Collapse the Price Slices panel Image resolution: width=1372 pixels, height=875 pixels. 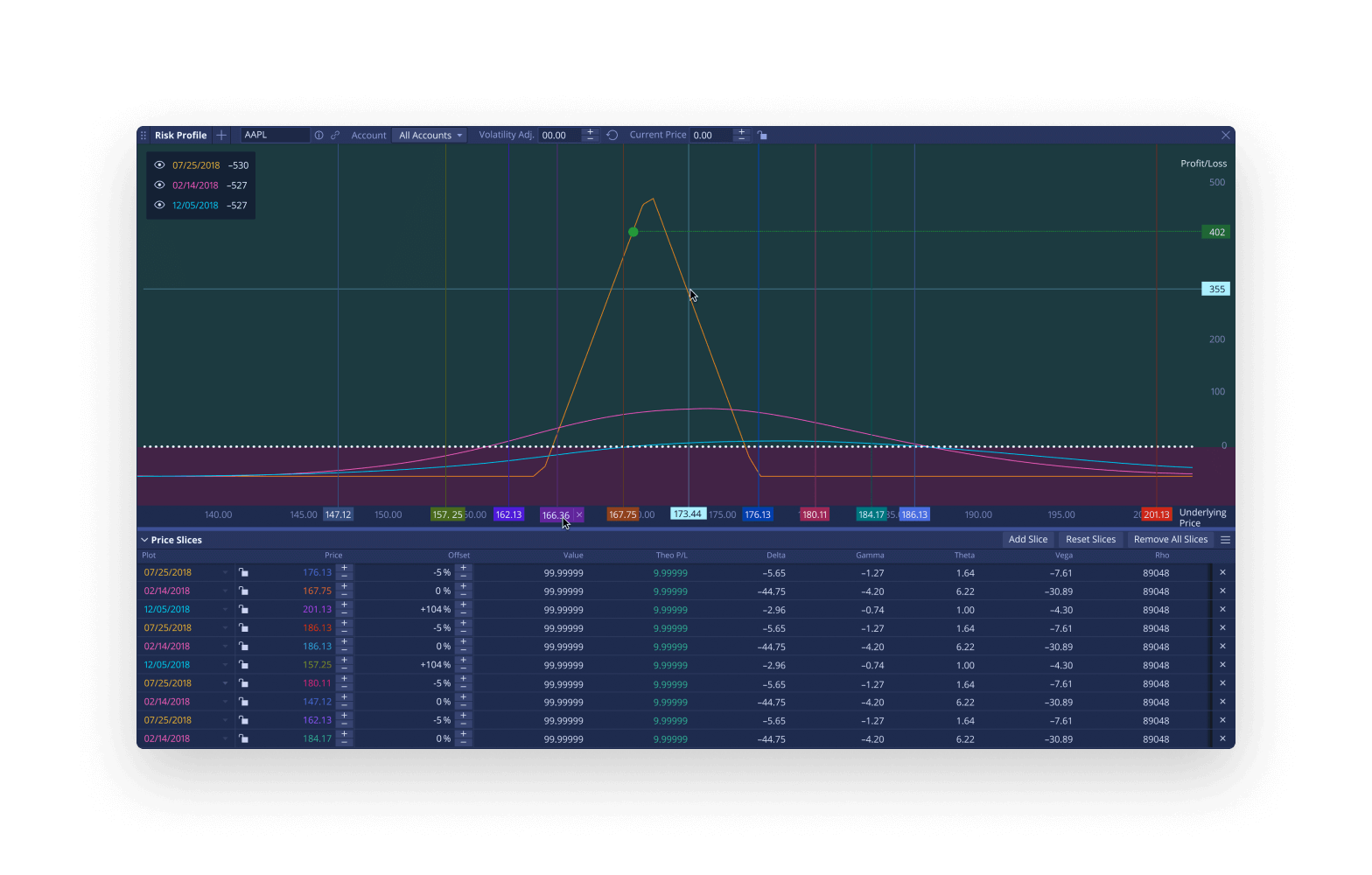tap(144, 540)
